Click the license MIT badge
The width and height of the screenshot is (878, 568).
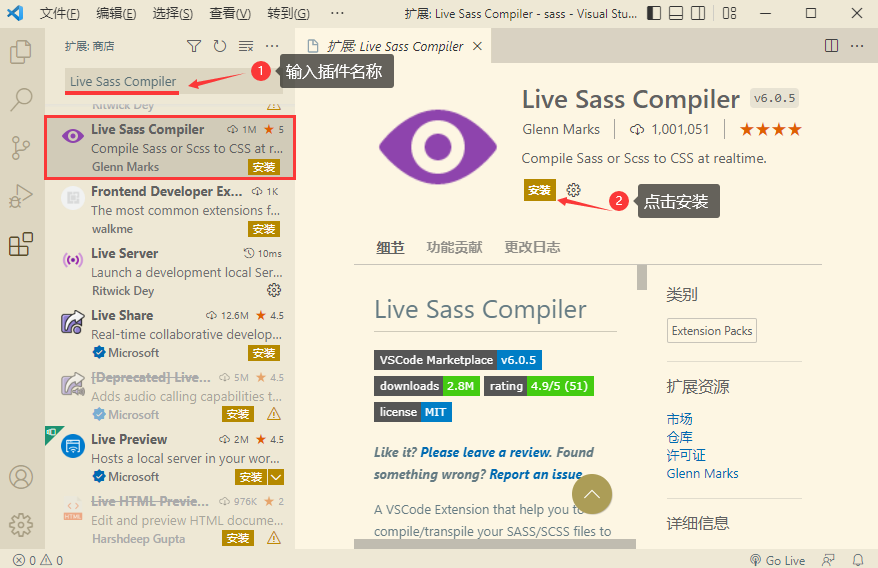point(413,412)
